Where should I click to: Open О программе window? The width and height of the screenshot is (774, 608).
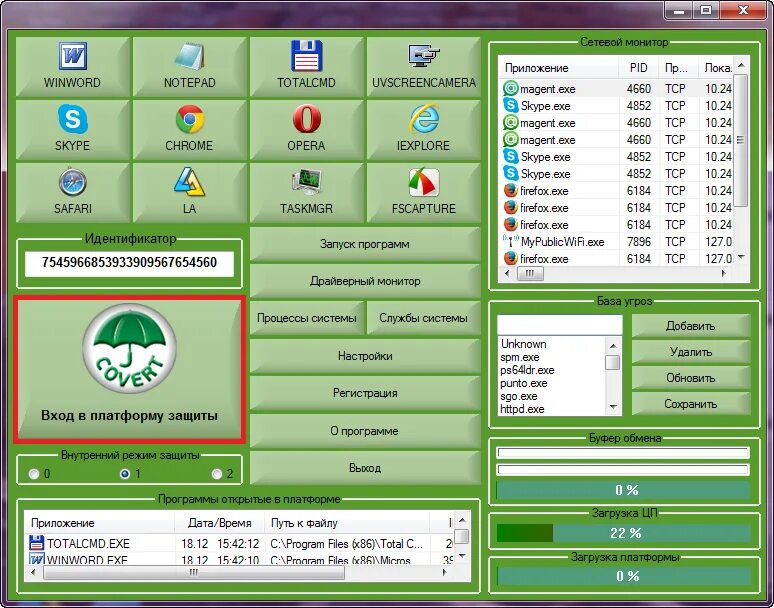point(365,431)
